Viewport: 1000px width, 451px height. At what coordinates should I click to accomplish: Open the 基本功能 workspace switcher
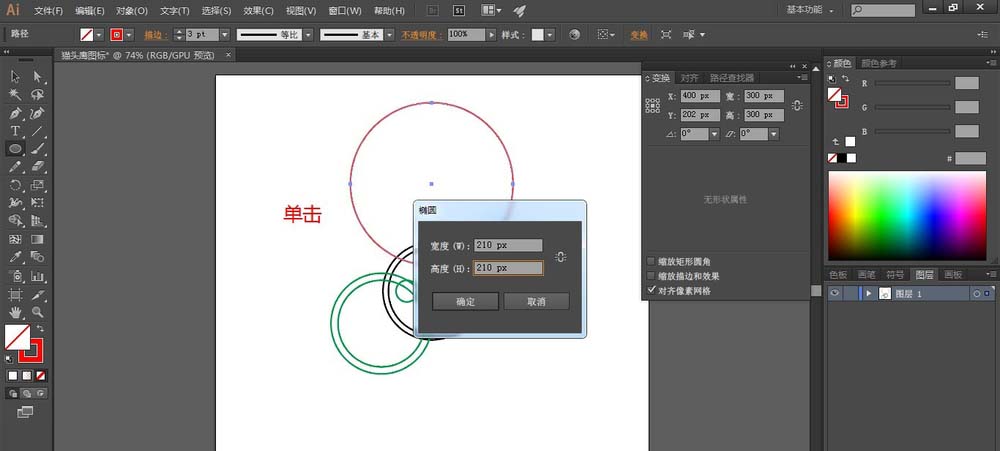[811, 10]
